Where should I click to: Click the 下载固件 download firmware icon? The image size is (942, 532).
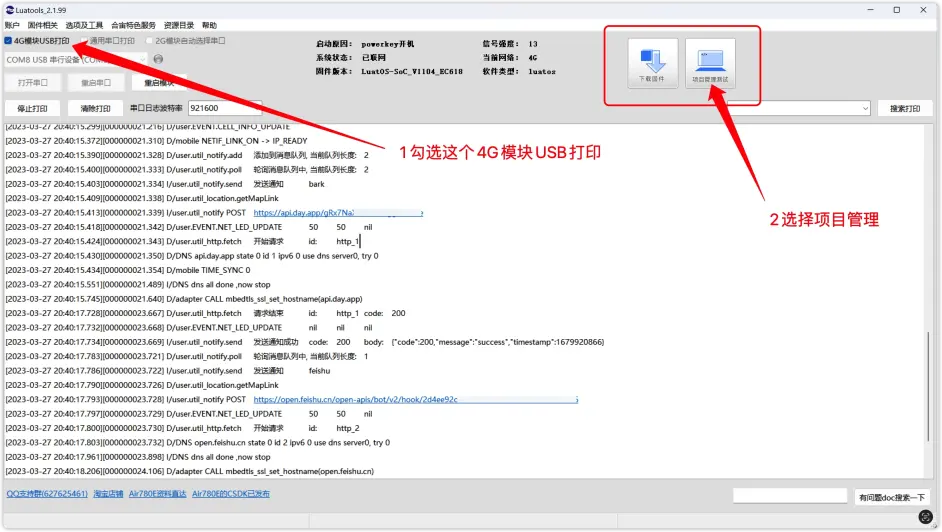click(x=652, y=65)
